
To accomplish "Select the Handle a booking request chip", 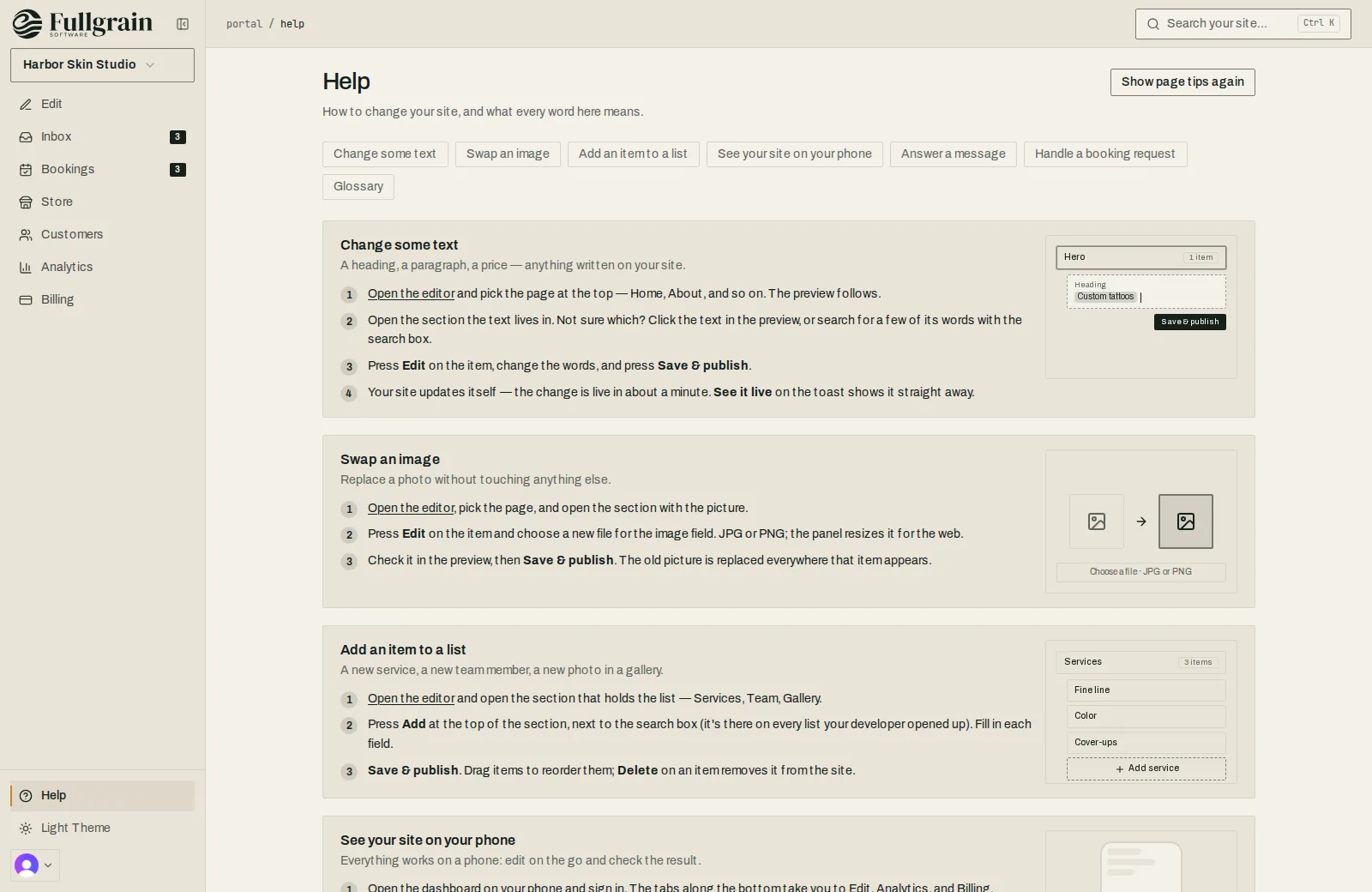I will coord(1105,154).
